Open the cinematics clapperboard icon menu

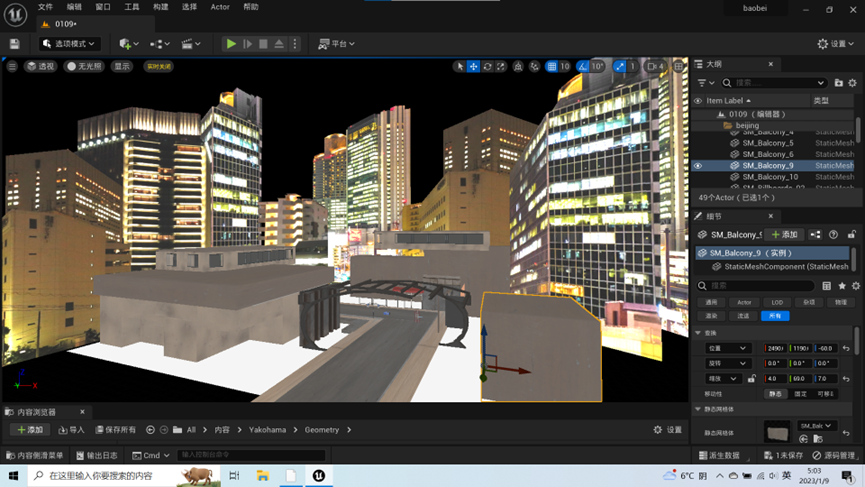187,44
